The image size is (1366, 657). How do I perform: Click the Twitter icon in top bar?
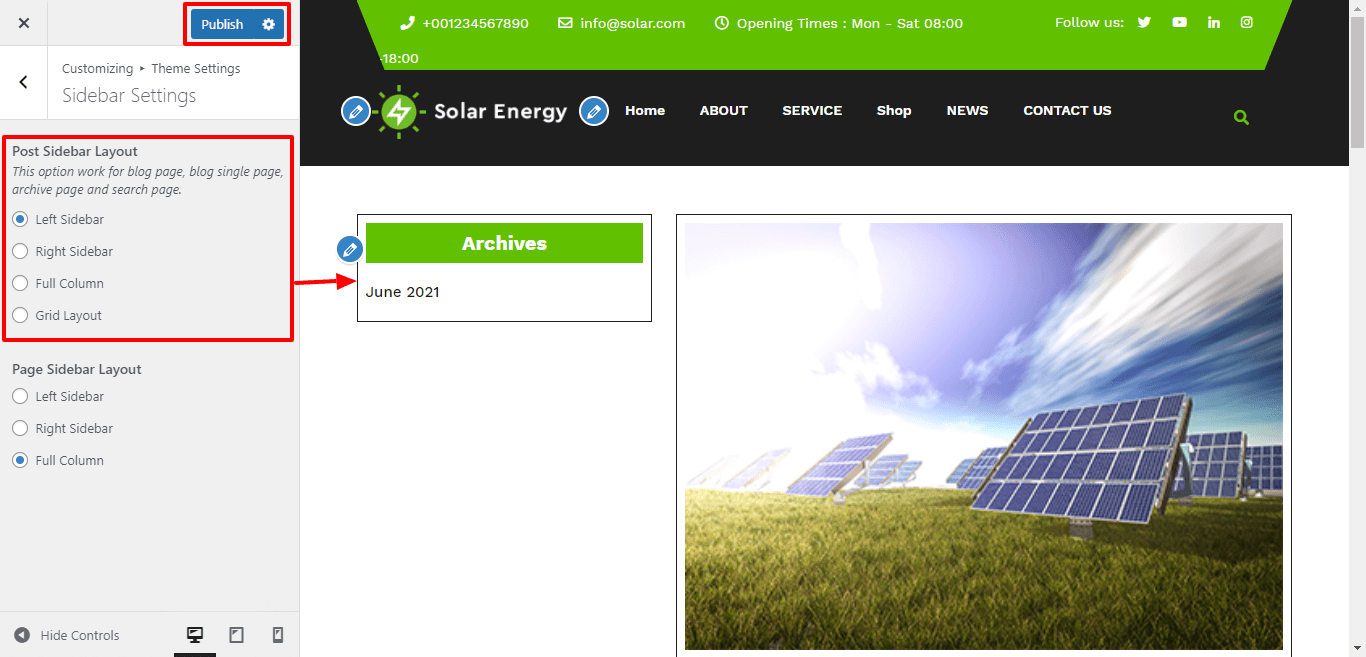click(x=1144, y=22)
